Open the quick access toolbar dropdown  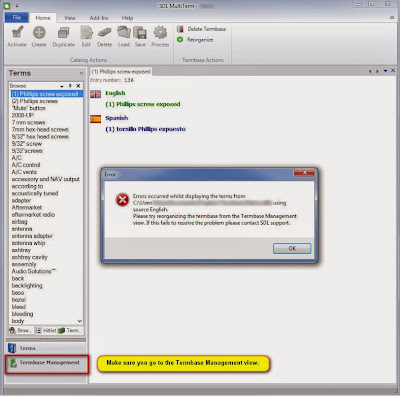point(17,6)
